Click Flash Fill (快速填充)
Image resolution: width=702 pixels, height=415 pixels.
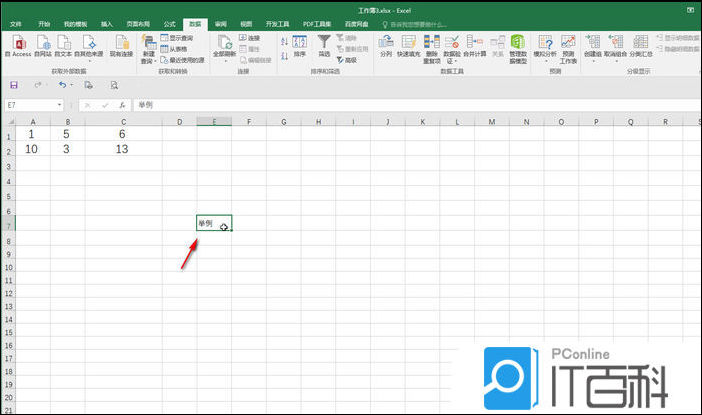point(408,46)
